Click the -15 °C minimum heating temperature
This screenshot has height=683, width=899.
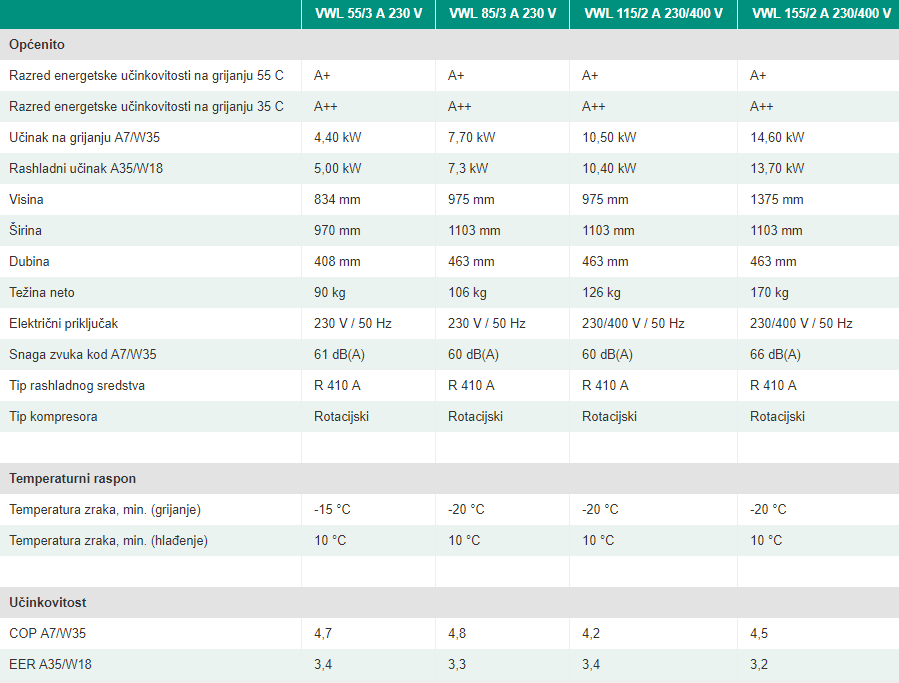point(332,509)
